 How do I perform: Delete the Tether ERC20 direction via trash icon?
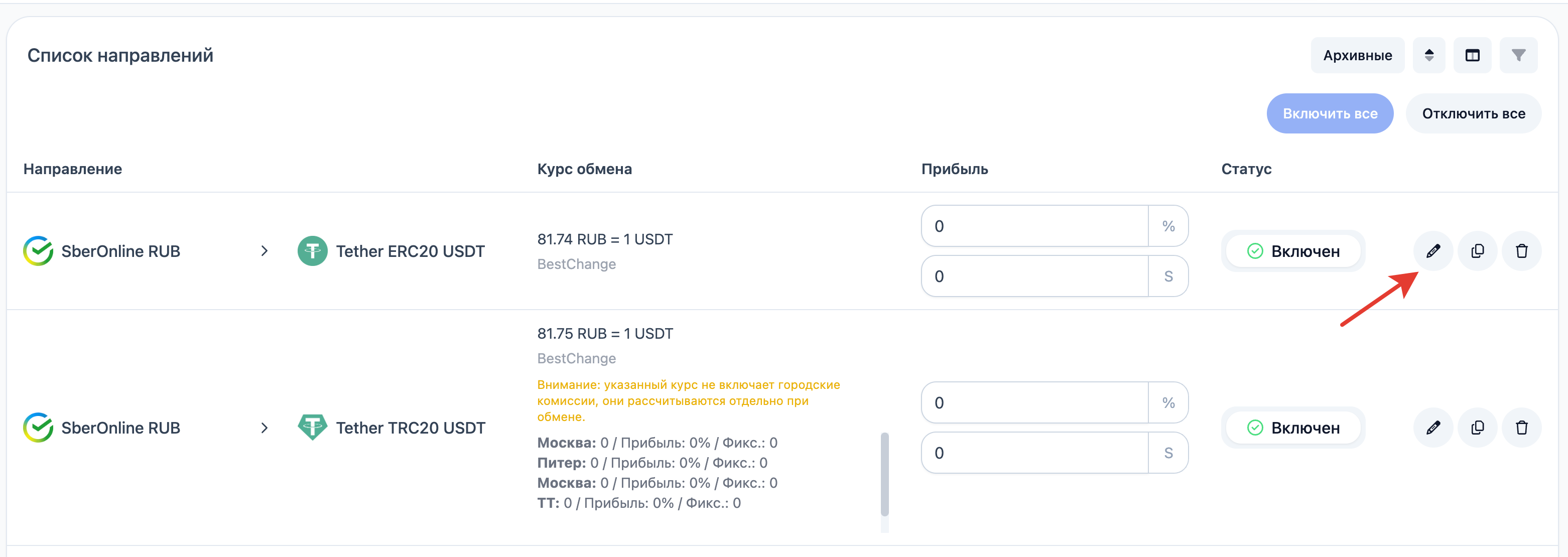[1521, 251]
